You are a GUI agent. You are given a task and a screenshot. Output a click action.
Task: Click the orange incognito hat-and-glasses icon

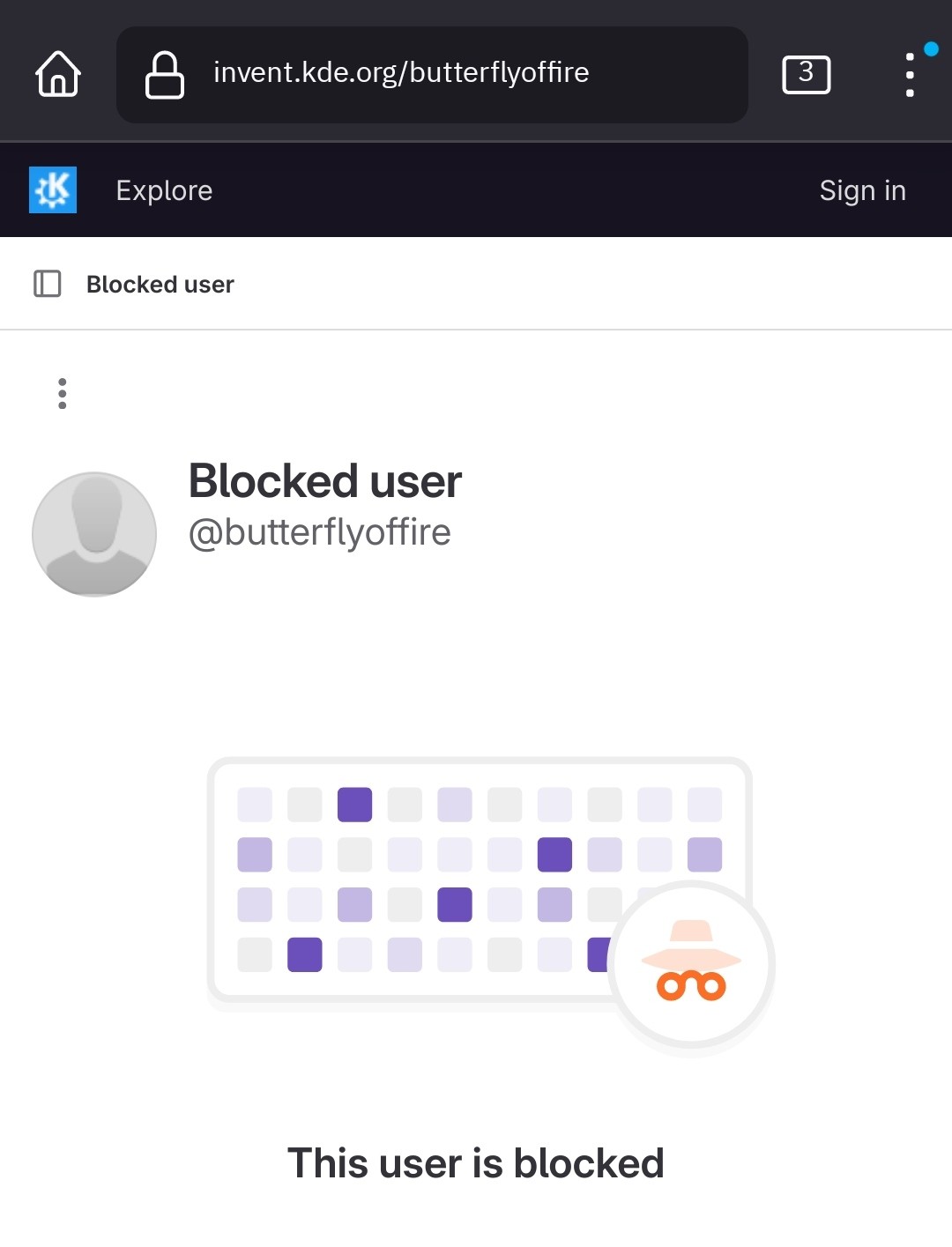(x=692, y=963)
